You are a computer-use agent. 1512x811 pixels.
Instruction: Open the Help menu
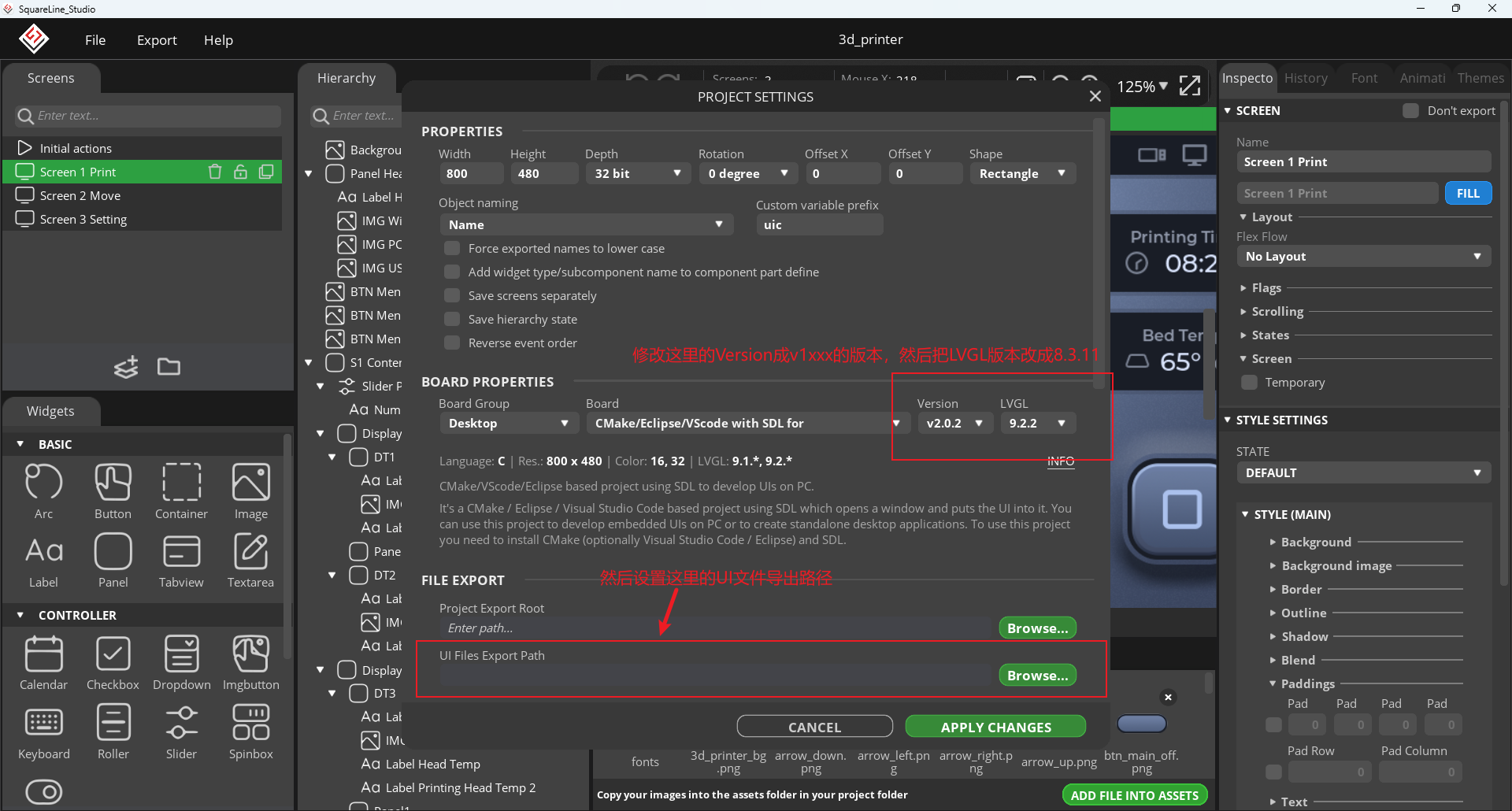tap(218, 39)
